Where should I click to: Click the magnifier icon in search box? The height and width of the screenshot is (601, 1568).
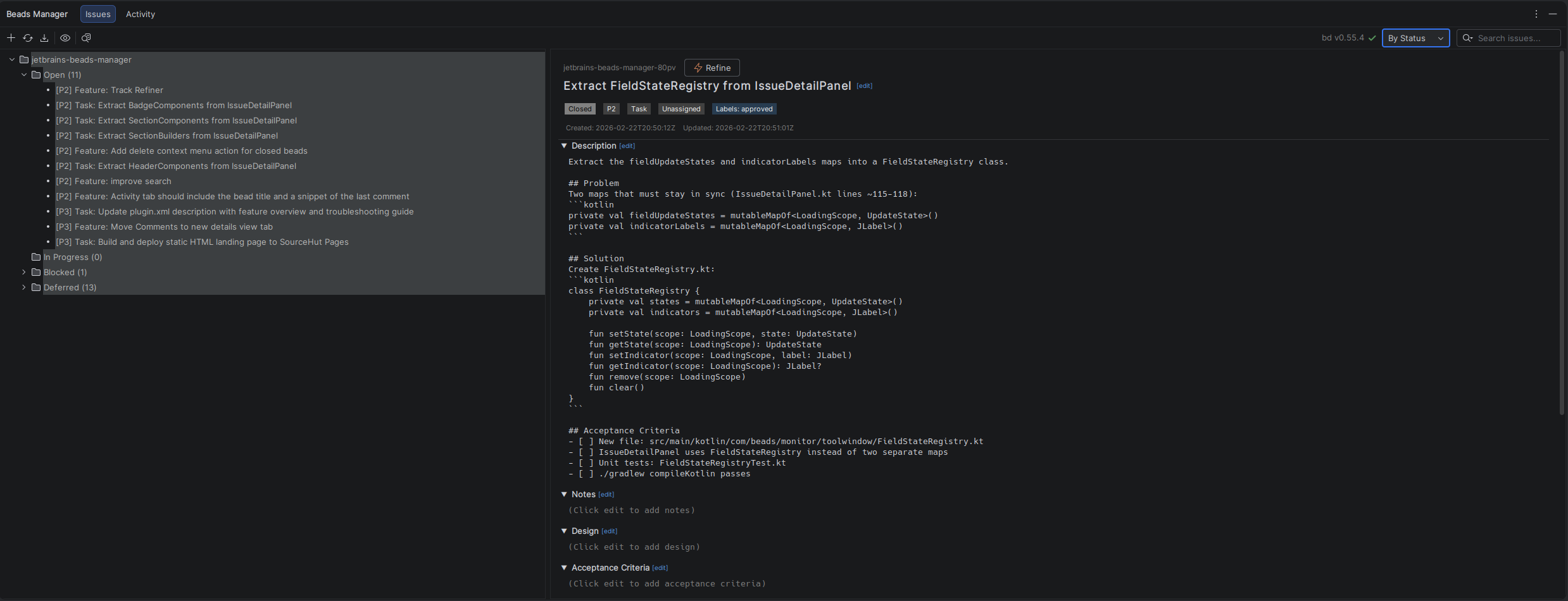click(1467, 38)
